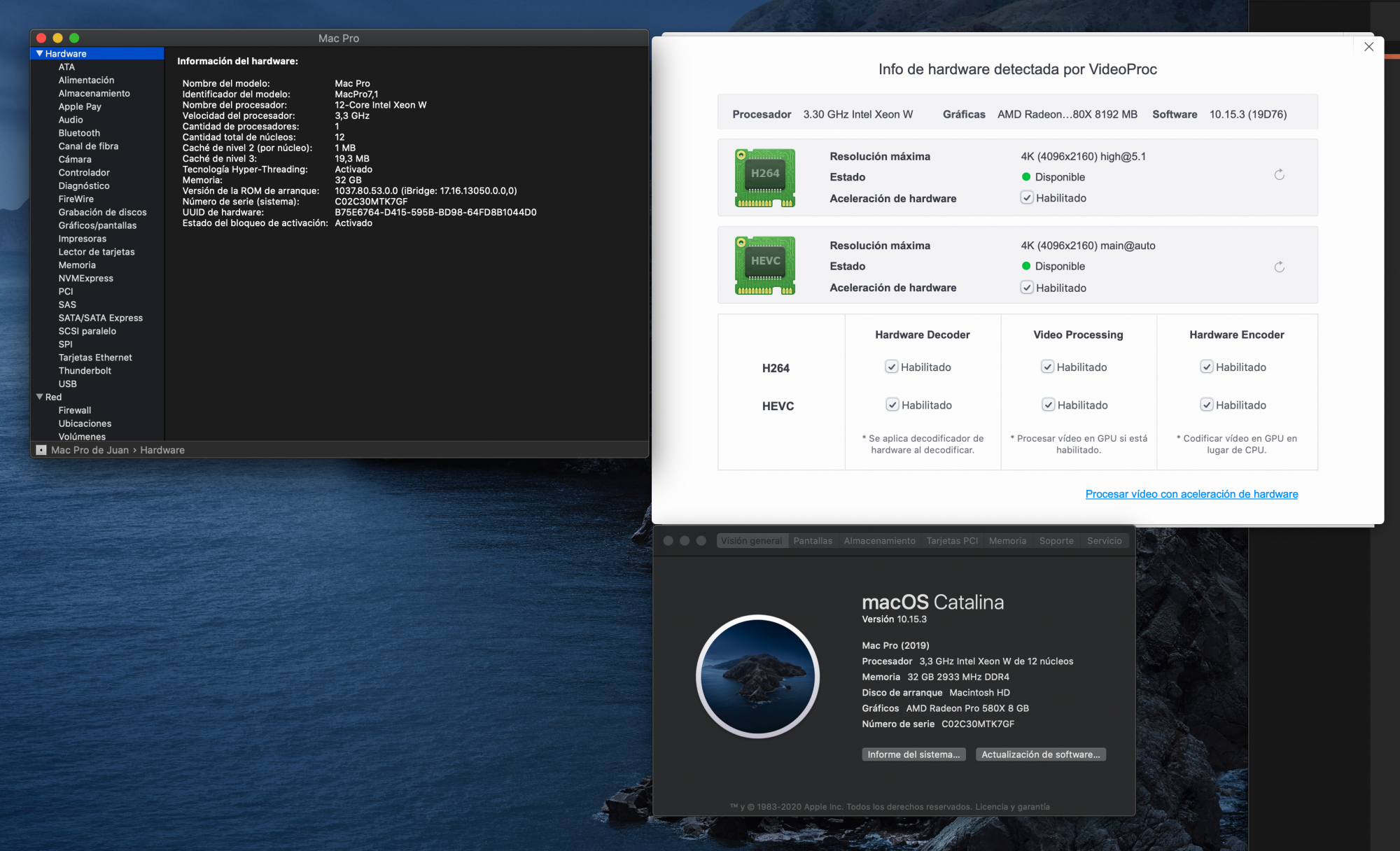The height and width of the screenshot is (851, 1400).
Task: Select Gráficos/pantallas in the sidebar
Action: tap(97, 225)
